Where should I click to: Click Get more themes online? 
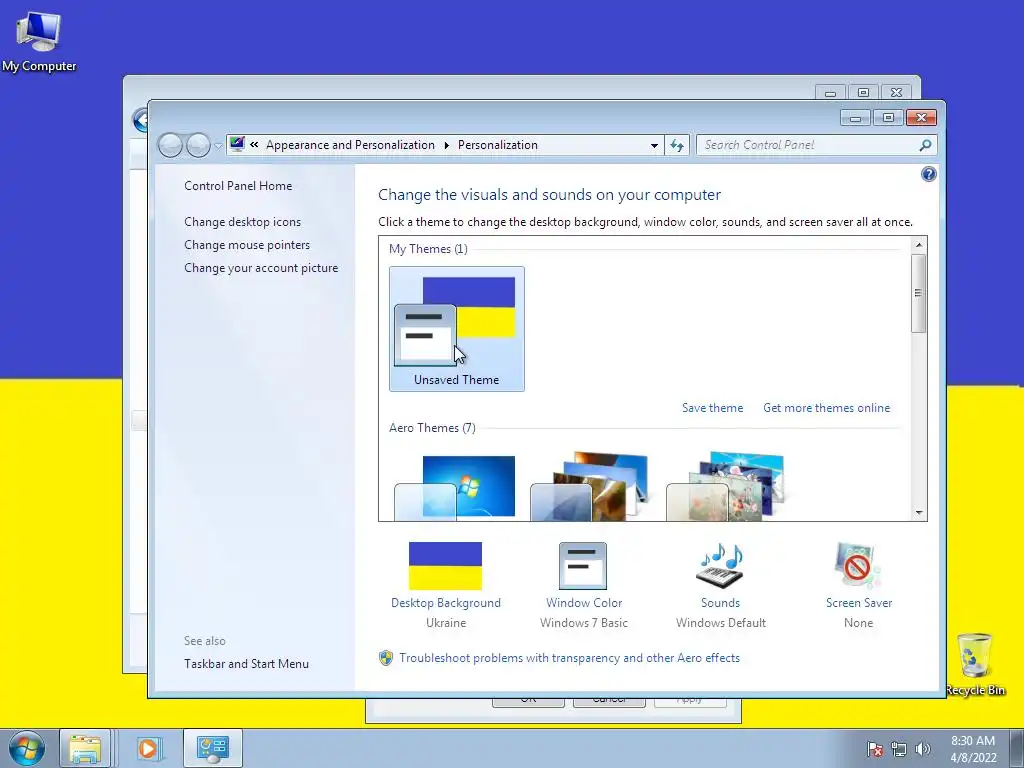[x=827, y=408]
